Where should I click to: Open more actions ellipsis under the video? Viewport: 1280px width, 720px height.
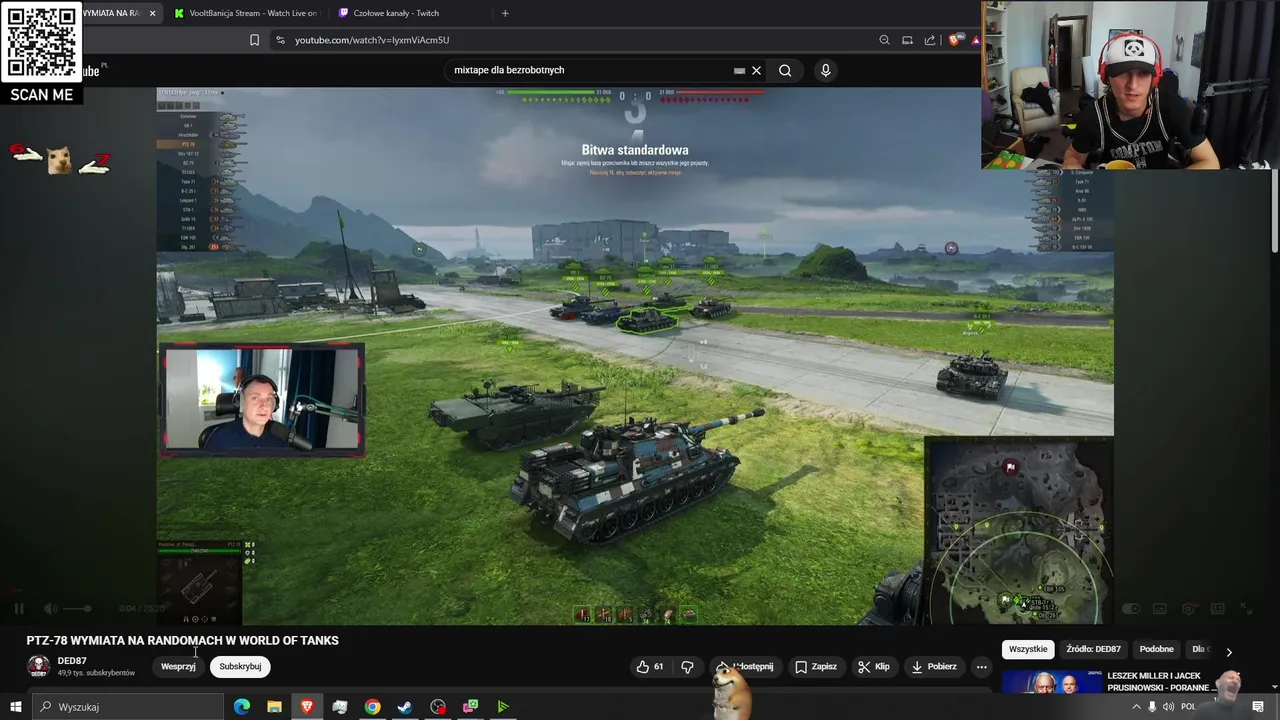tap(981, 666)
